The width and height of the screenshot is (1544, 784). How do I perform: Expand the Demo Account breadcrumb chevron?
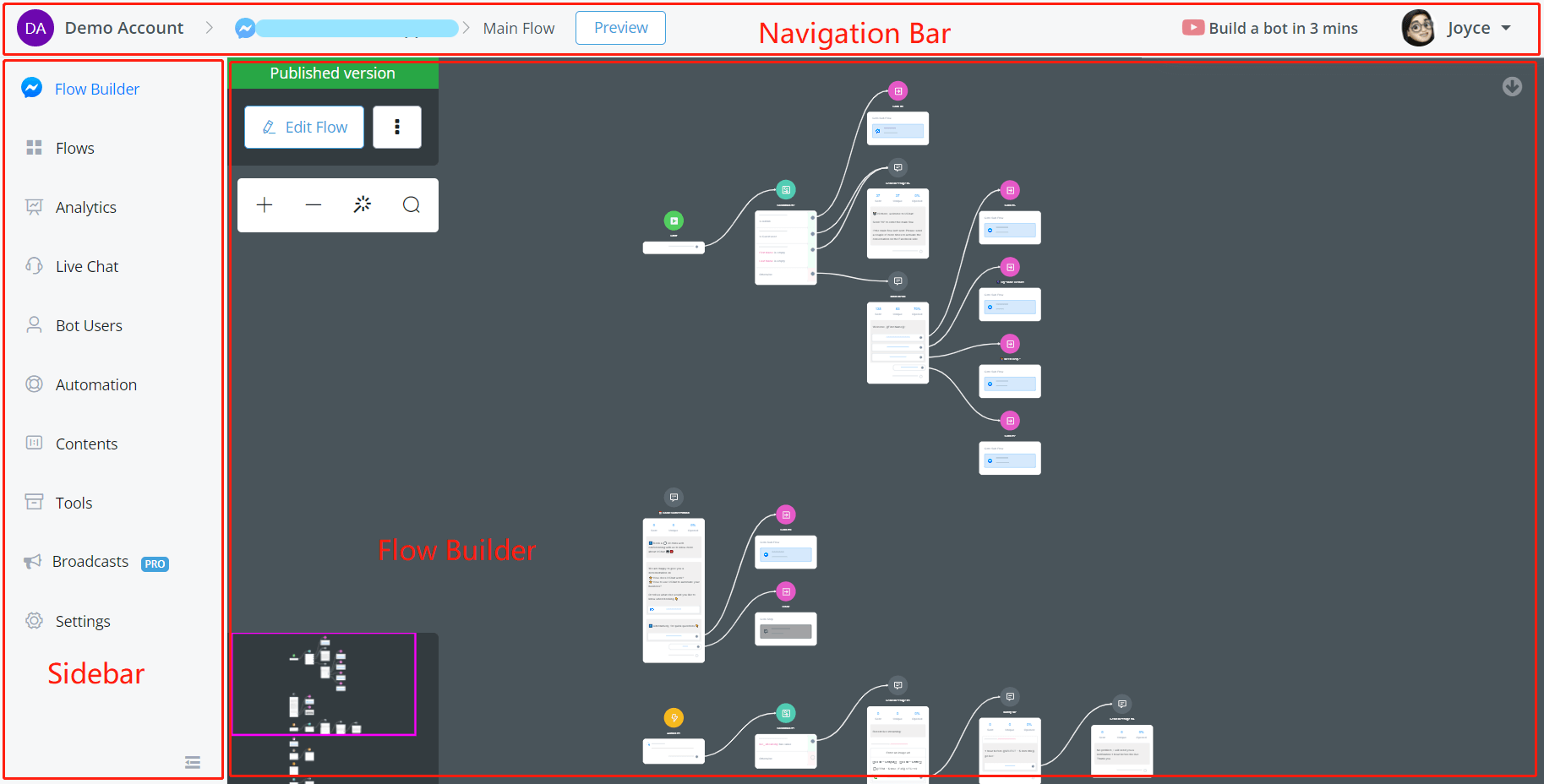tap(210, 29)
